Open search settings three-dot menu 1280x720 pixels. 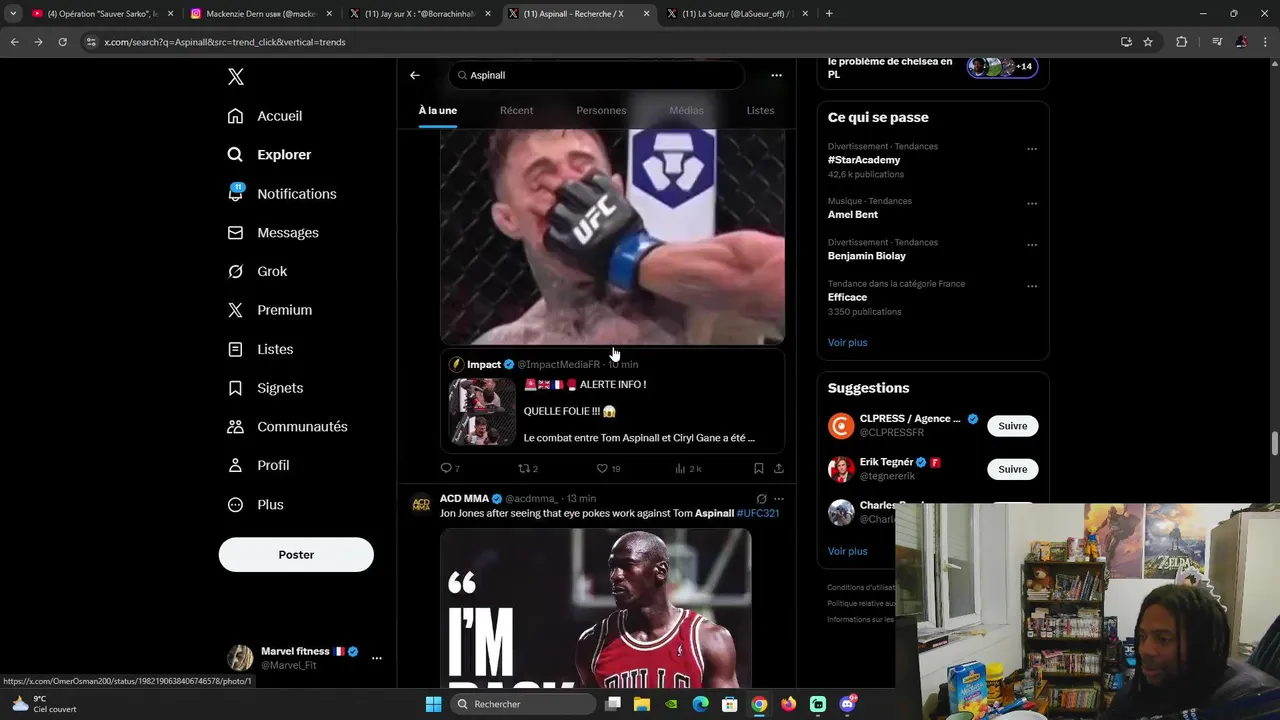click(776, 75)
